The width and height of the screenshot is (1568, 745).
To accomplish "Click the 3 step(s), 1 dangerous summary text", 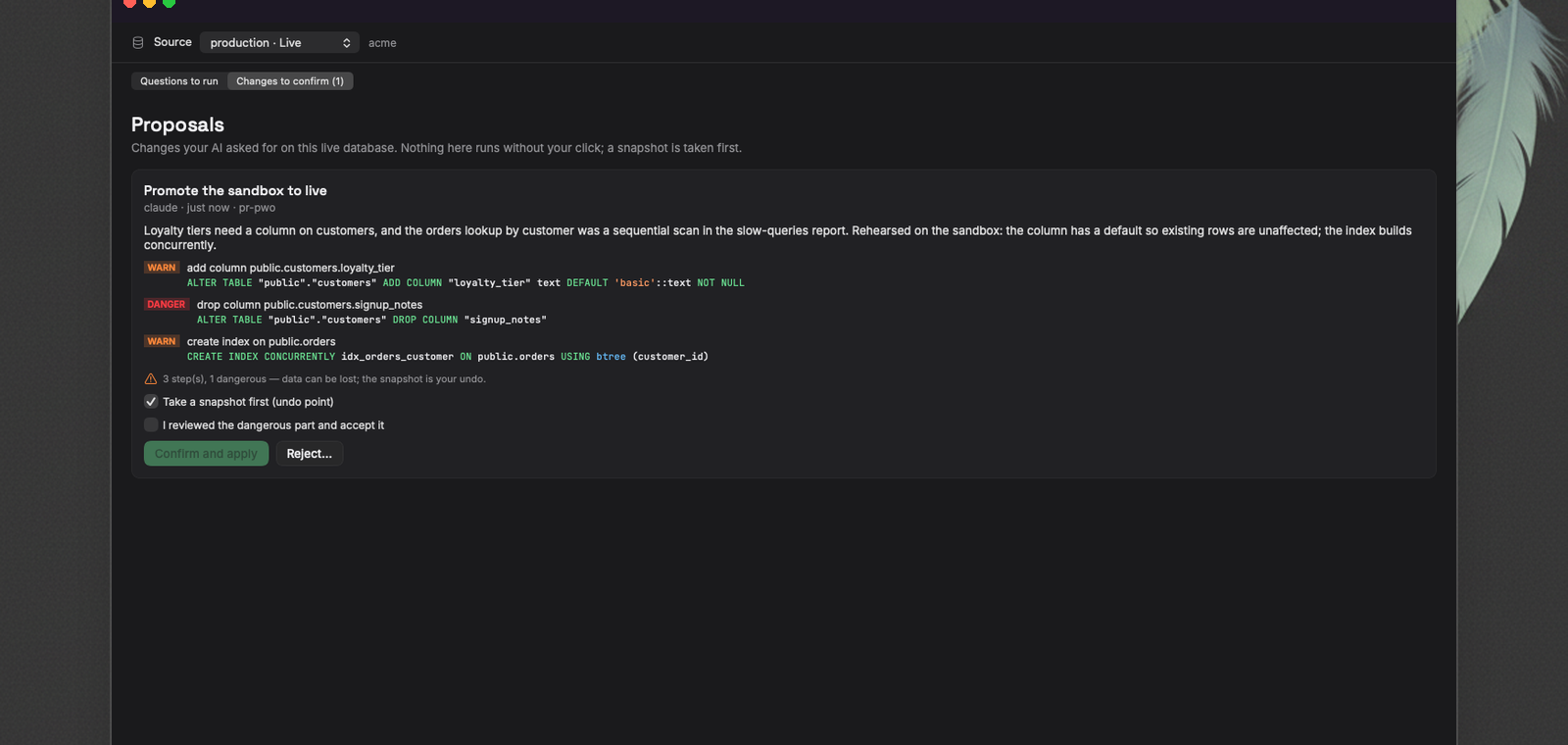I will (x=324, y=379).
